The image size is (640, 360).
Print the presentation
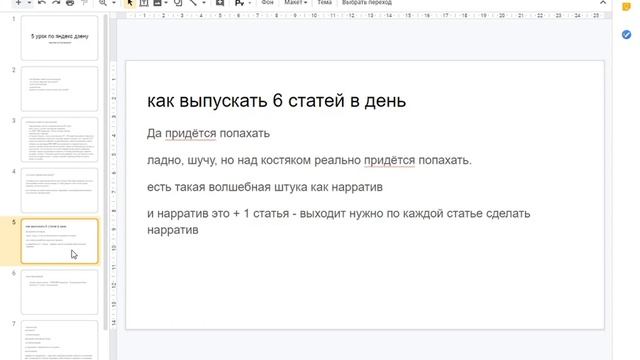coord(70,2)
